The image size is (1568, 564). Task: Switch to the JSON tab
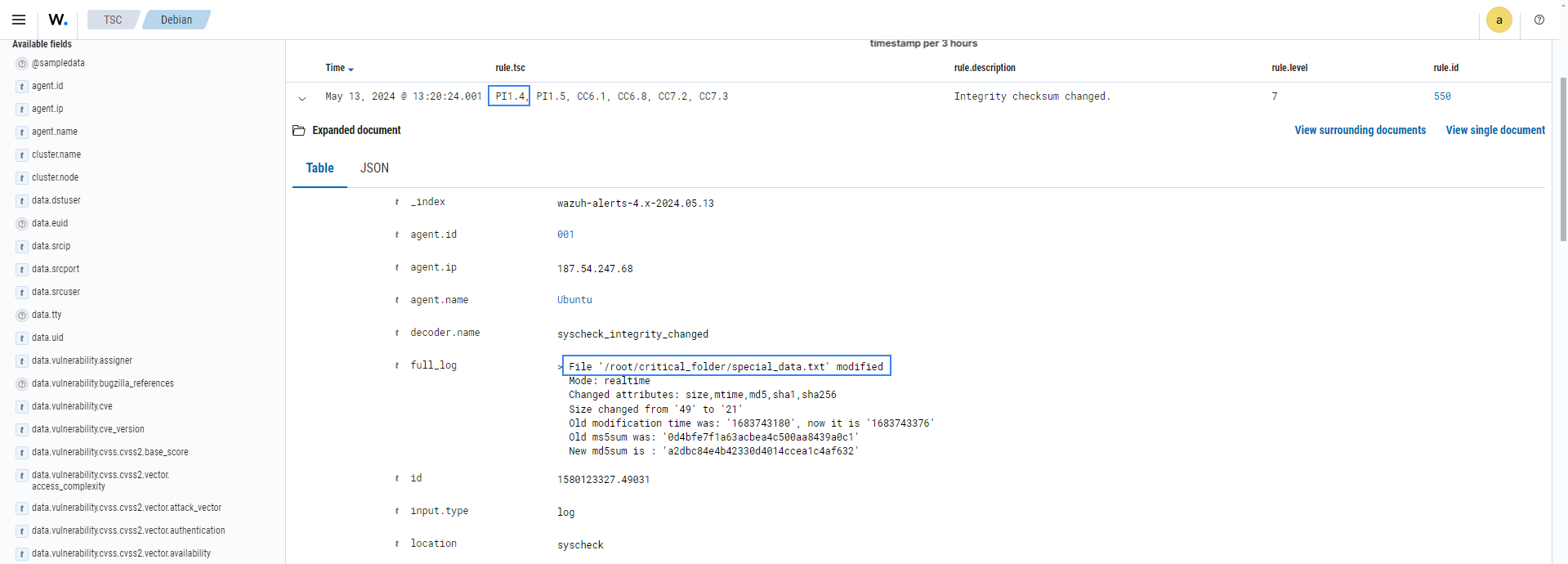pyautogui.click(x=374, y=168)
